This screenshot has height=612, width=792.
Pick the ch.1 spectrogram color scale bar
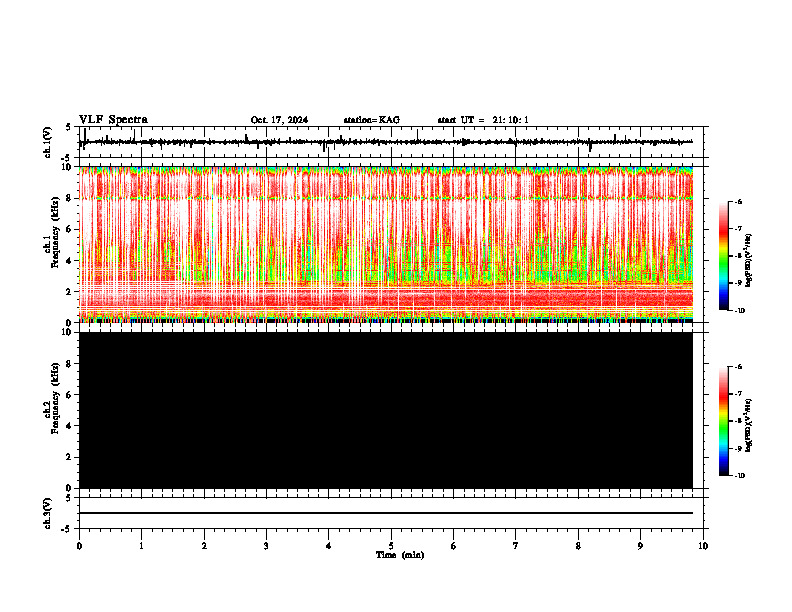[723, 256]
